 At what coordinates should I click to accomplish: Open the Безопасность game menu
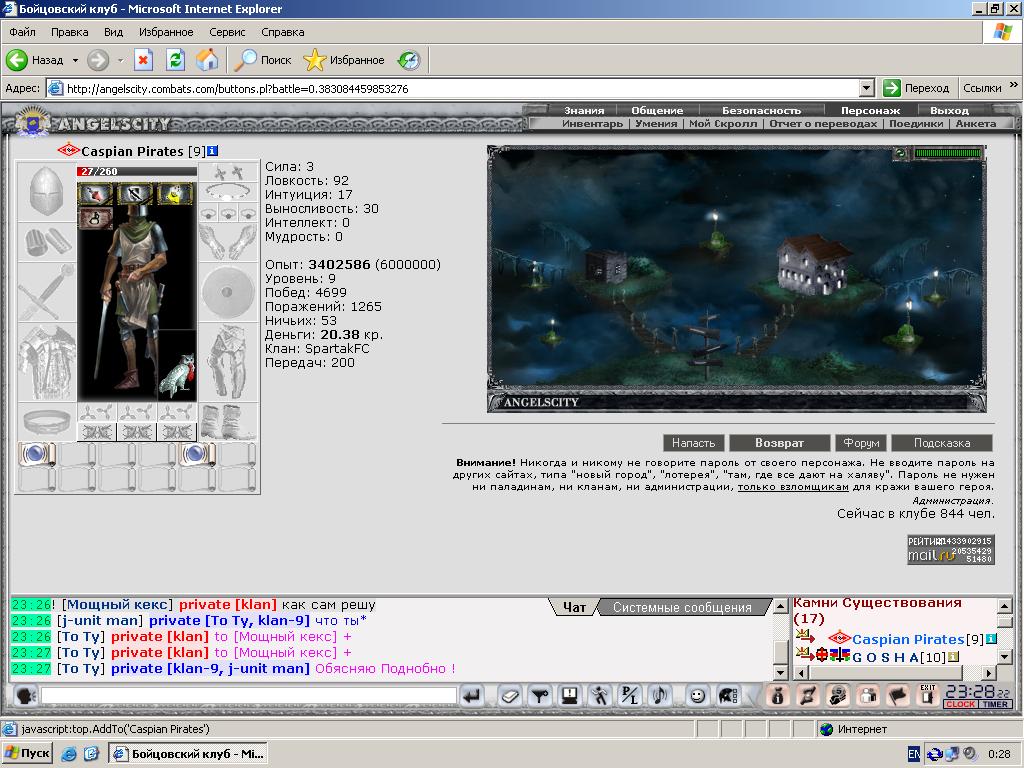coord(761,110)
